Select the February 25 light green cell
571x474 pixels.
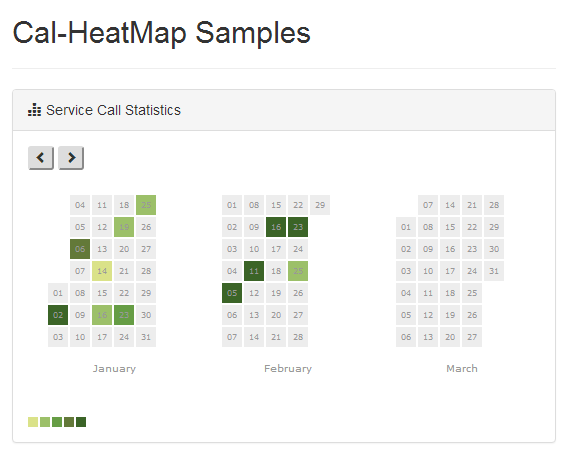[x=298, y=271]
